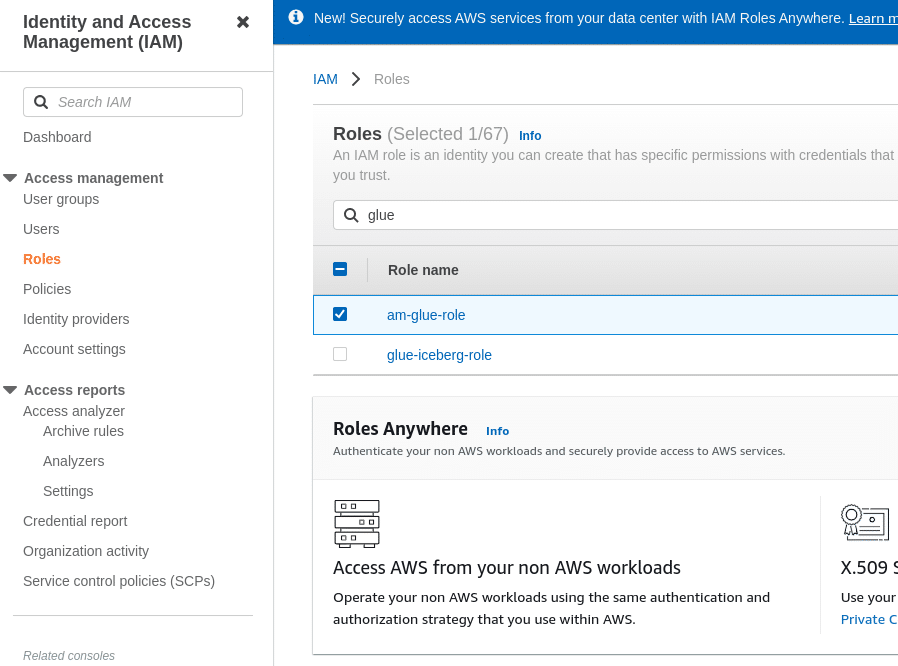Open Access analyzer Settings

point(68,491)
